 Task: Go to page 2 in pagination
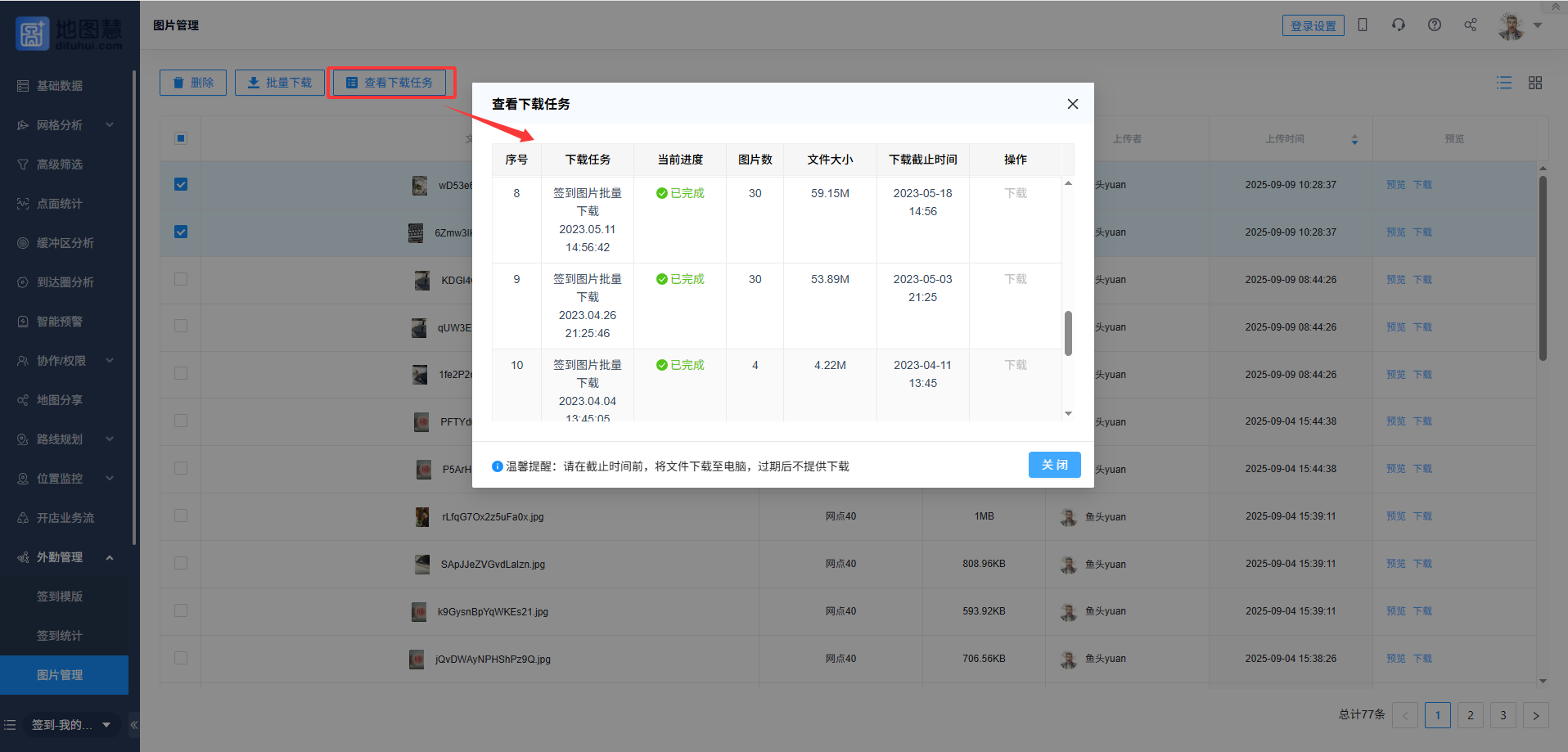point(1471,715)
